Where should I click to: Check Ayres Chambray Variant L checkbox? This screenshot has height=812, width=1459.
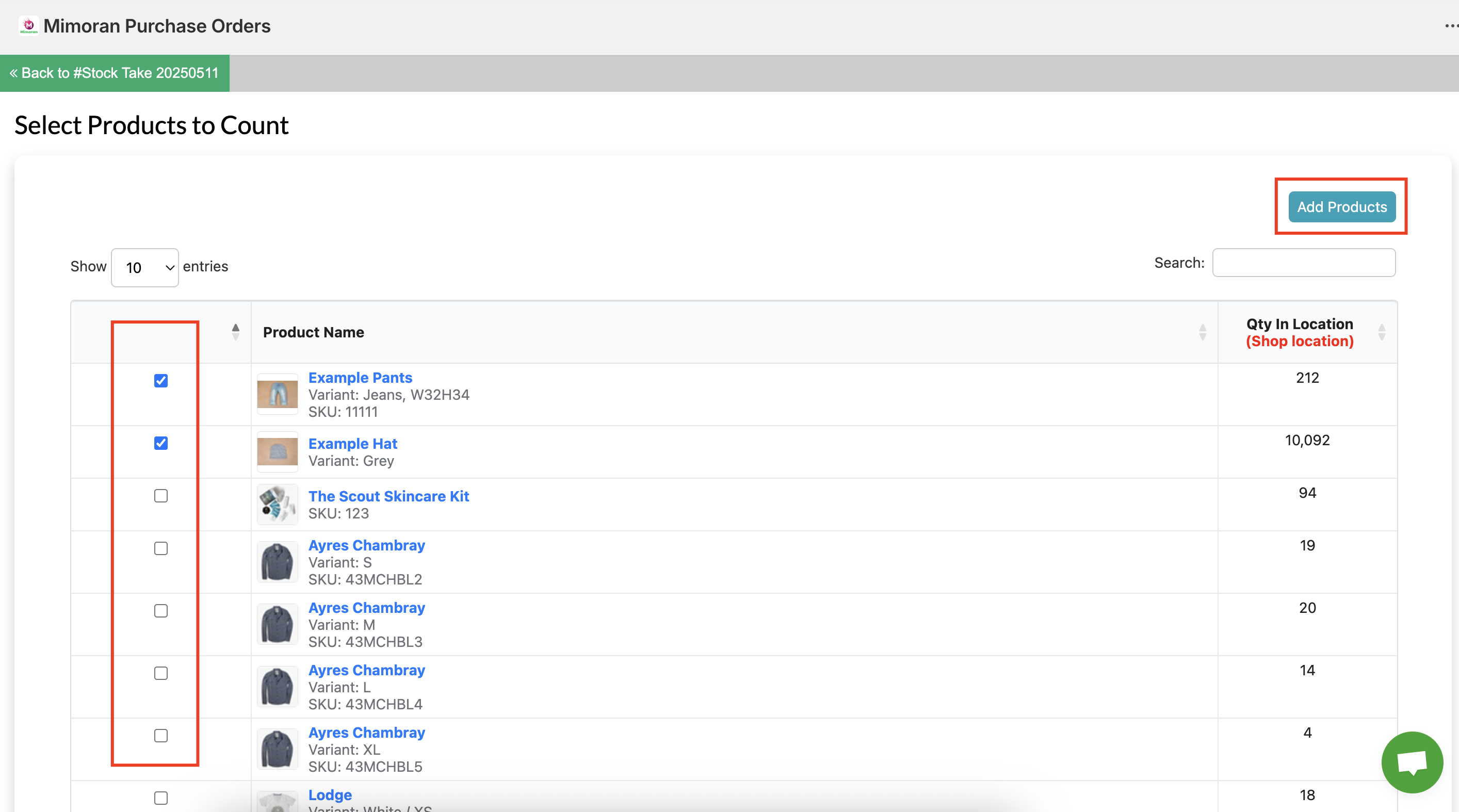pos(161,673)
